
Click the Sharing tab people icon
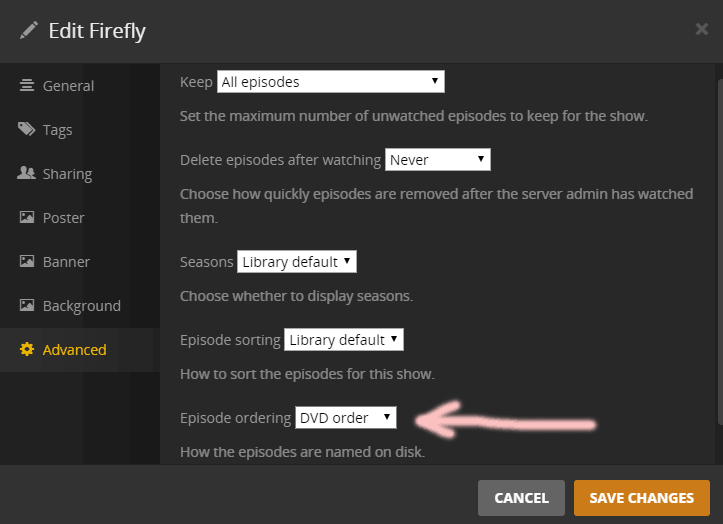point(27,174)
